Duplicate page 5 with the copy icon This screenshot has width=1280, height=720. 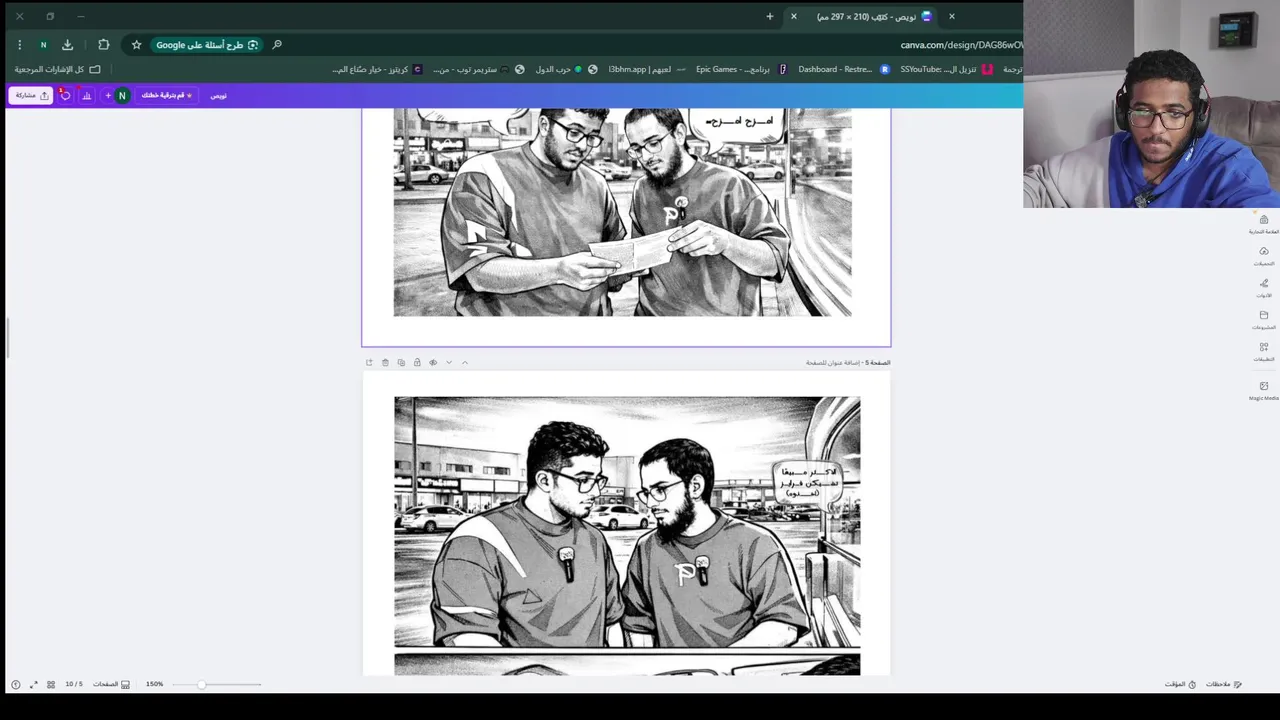(401, 362)
